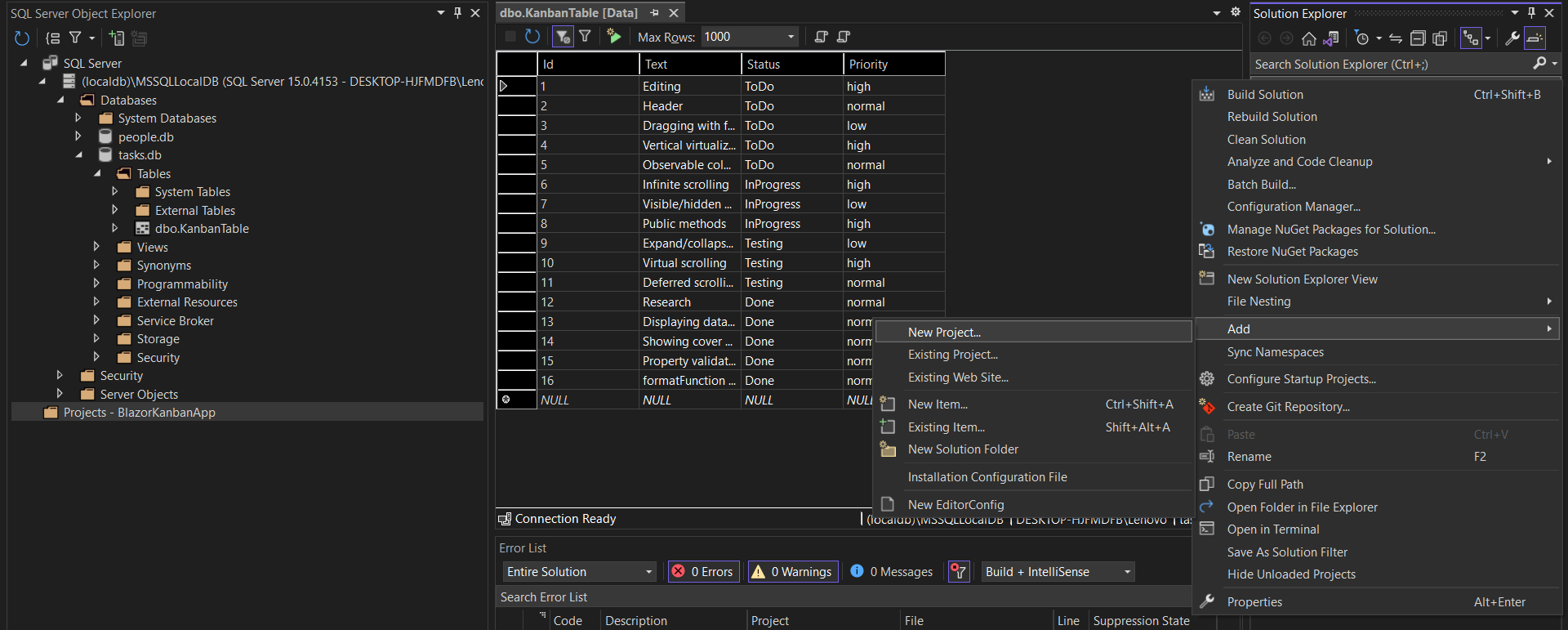Open the Max Rows dropdown
Image resolution: width=1568 pixels, height=630 pixels.
[791, 37]
